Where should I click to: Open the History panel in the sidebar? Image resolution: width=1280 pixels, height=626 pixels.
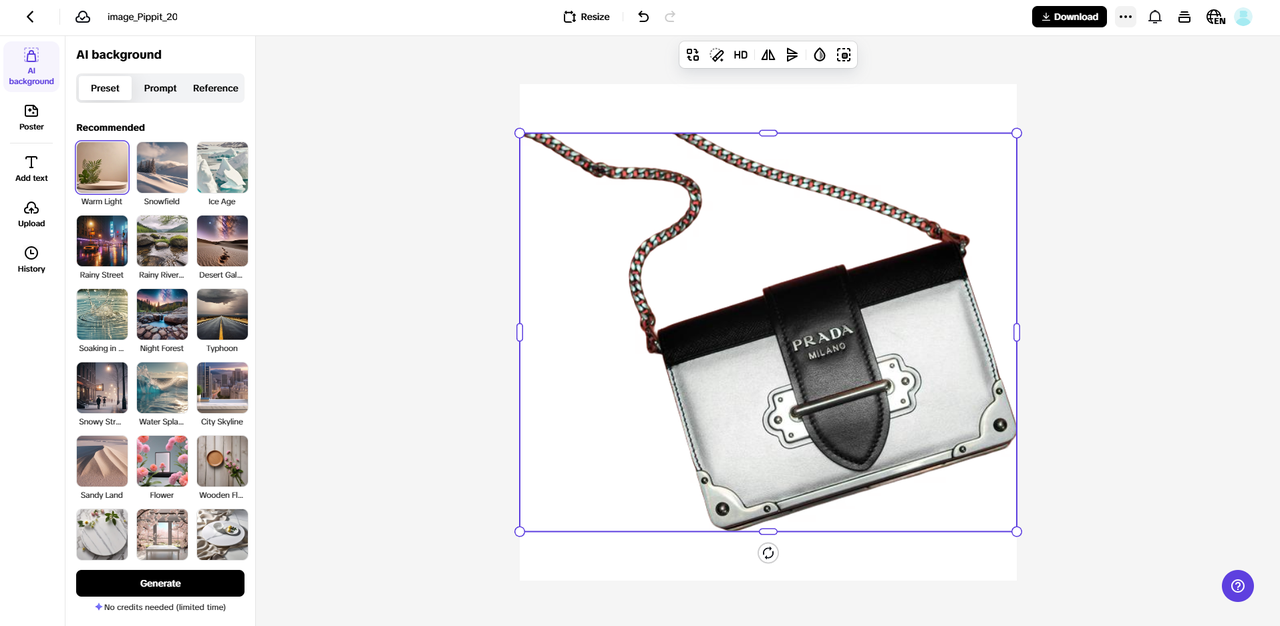31,259
